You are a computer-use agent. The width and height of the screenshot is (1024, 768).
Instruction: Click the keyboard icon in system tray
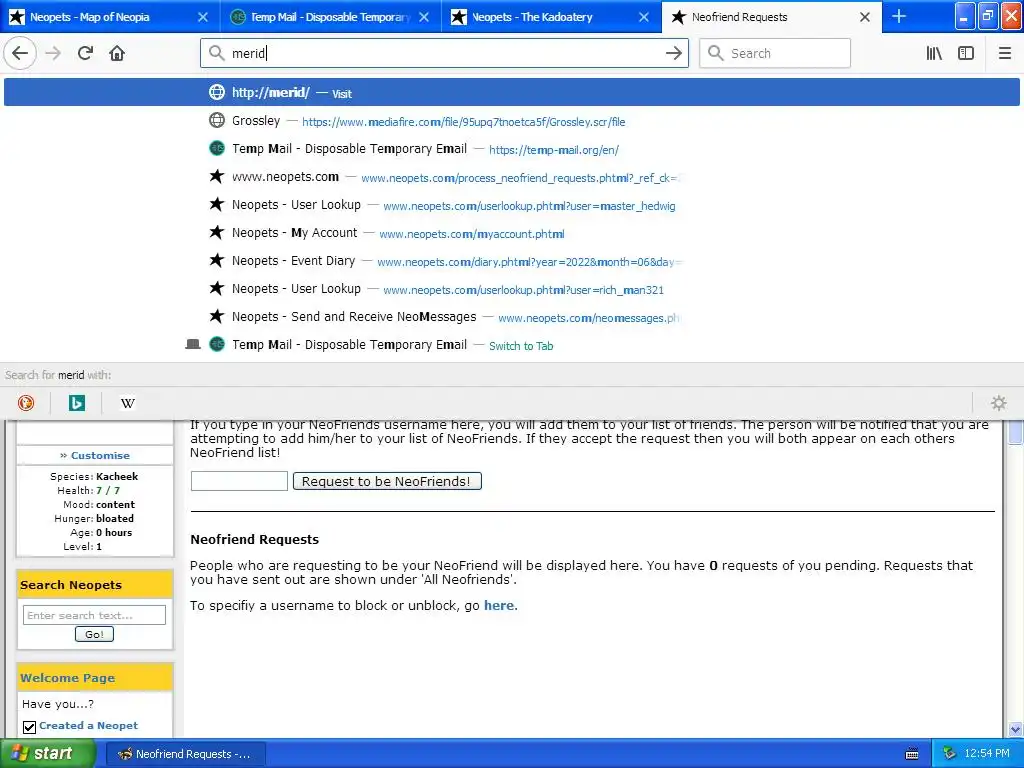pos(912,754)
